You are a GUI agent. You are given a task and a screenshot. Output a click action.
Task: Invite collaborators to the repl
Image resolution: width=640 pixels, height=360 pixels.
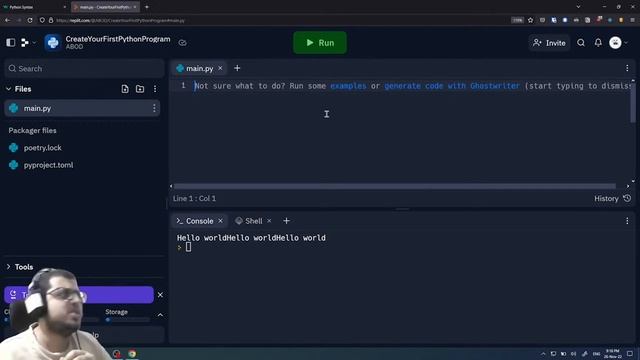coord(549,43)
